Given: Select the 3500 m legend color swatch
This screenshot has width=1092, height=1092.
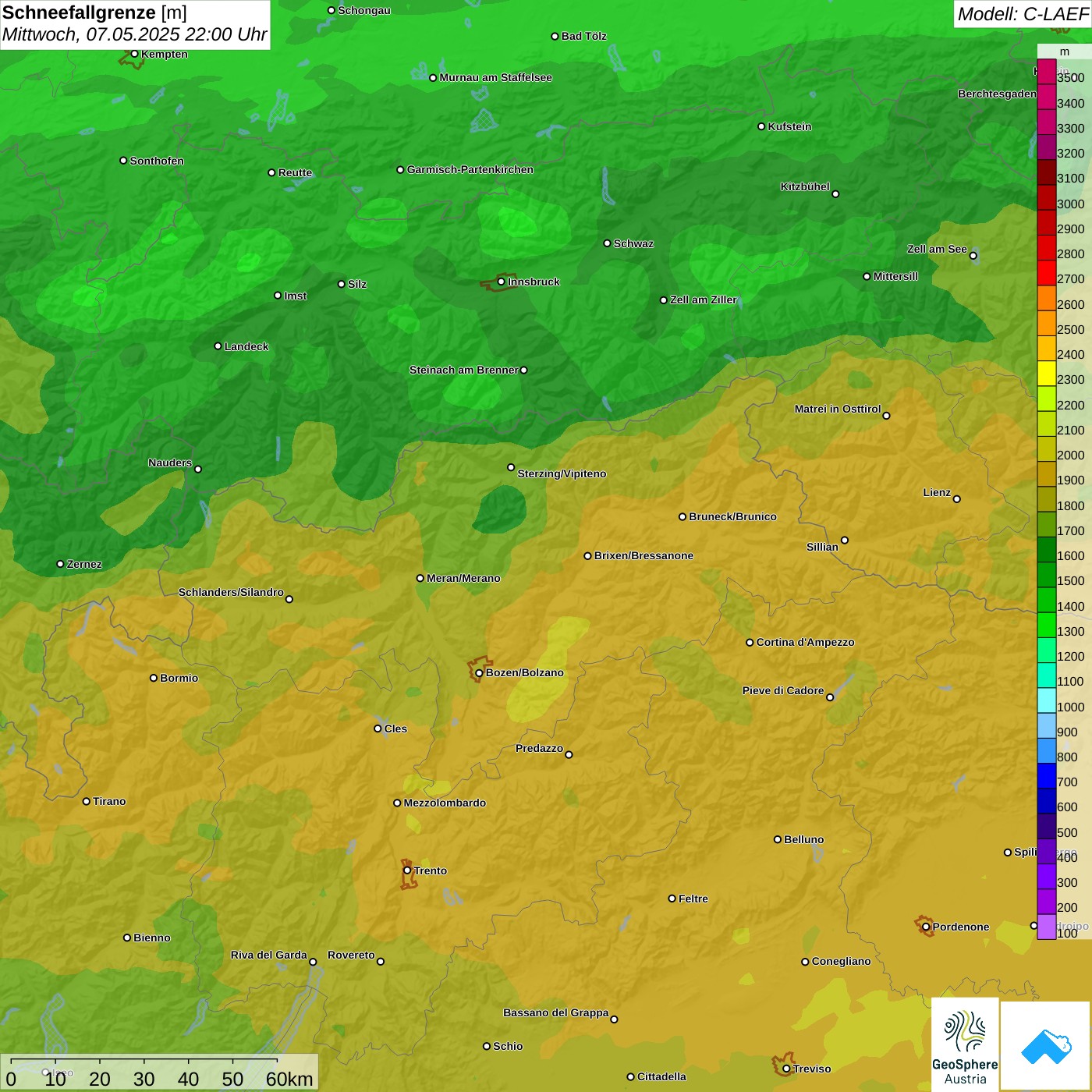Looking at the screenshot, I should tap(1047, 72).
